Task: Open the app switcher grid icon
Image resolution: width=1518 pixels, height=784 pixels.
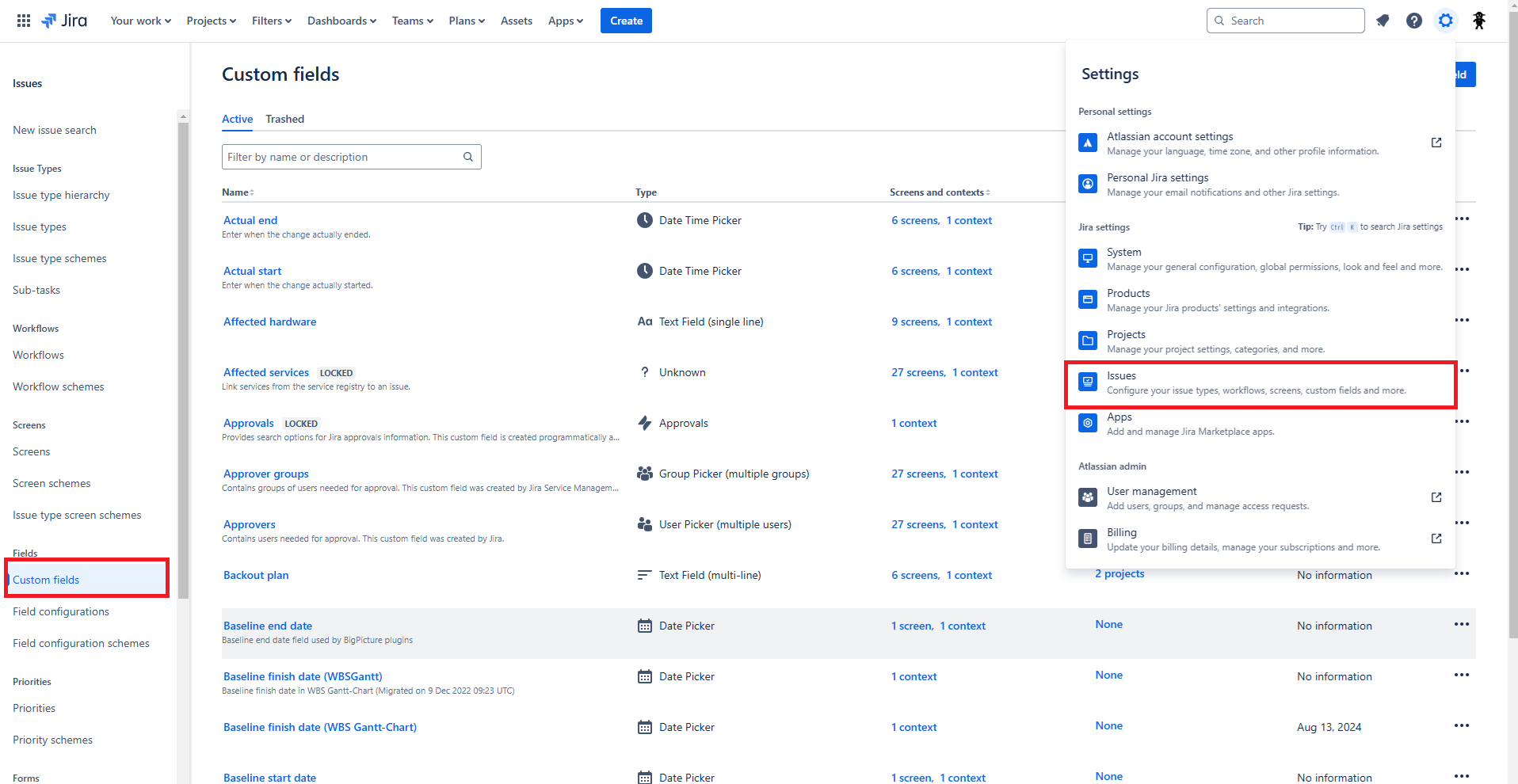Action: point(24,21)
